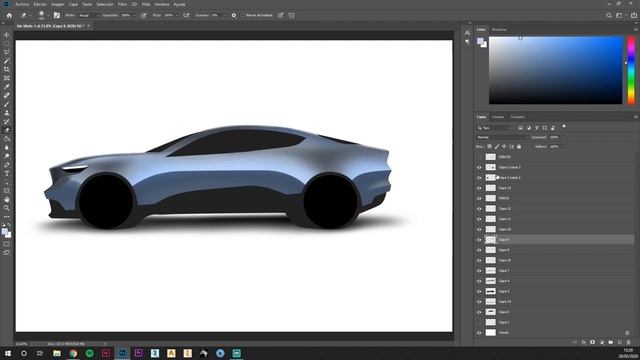
Task: Select the Healing Brush tool
Action: 7,96
